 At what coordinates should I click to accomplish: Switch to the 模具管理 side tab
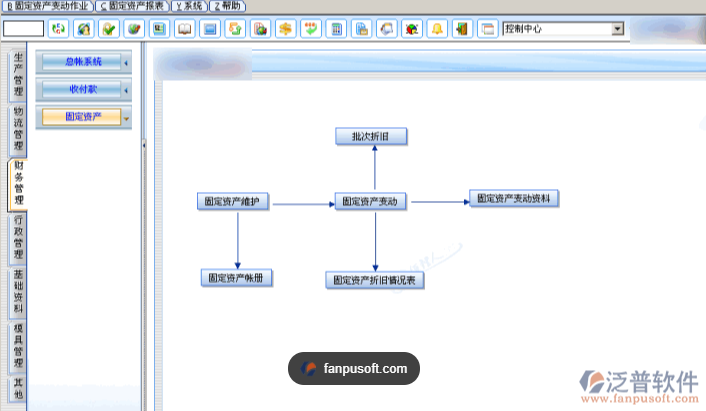click(18, 346)
